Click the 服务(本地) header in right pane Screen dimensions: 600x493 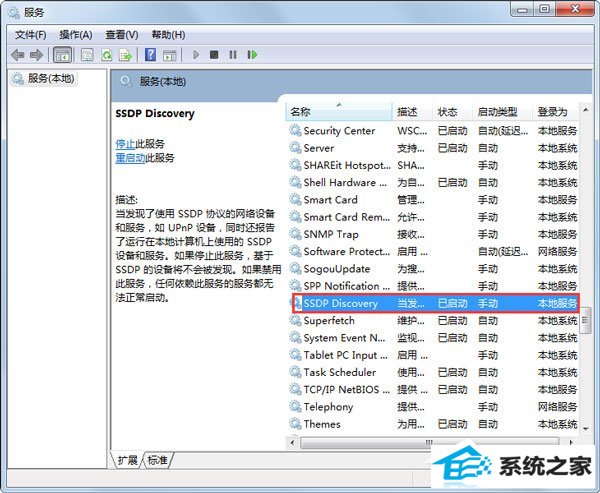(163, 81)
